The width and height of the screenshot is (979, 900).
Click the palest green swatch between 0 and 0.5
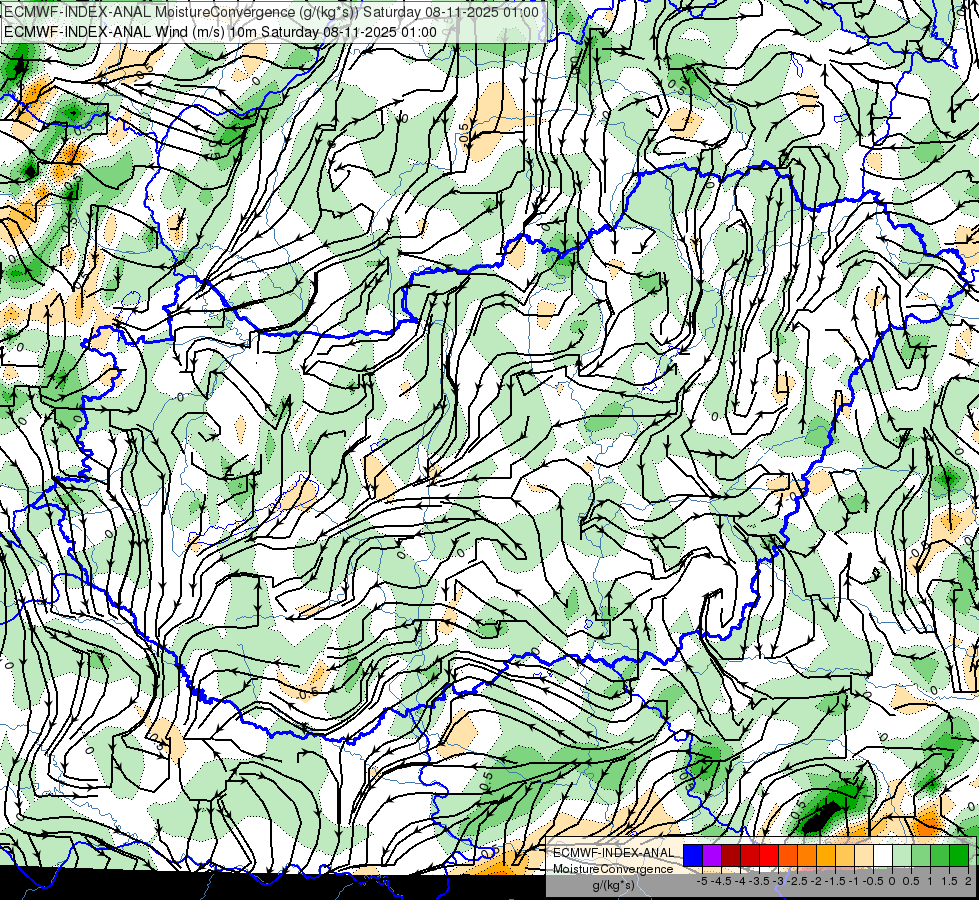(902, 856)
